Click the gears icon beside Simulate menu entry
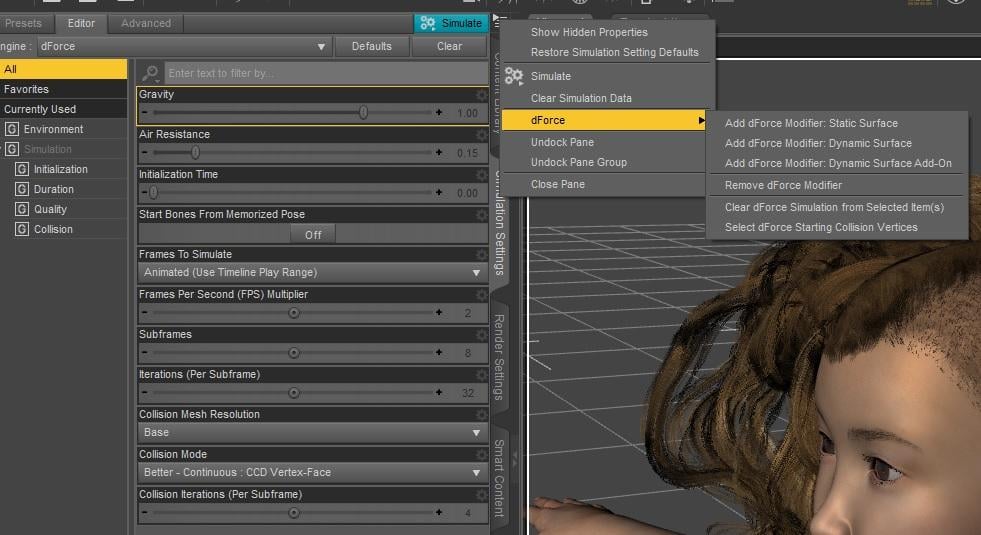The height and width of the screenshot is (535, 981). (514, 76)
